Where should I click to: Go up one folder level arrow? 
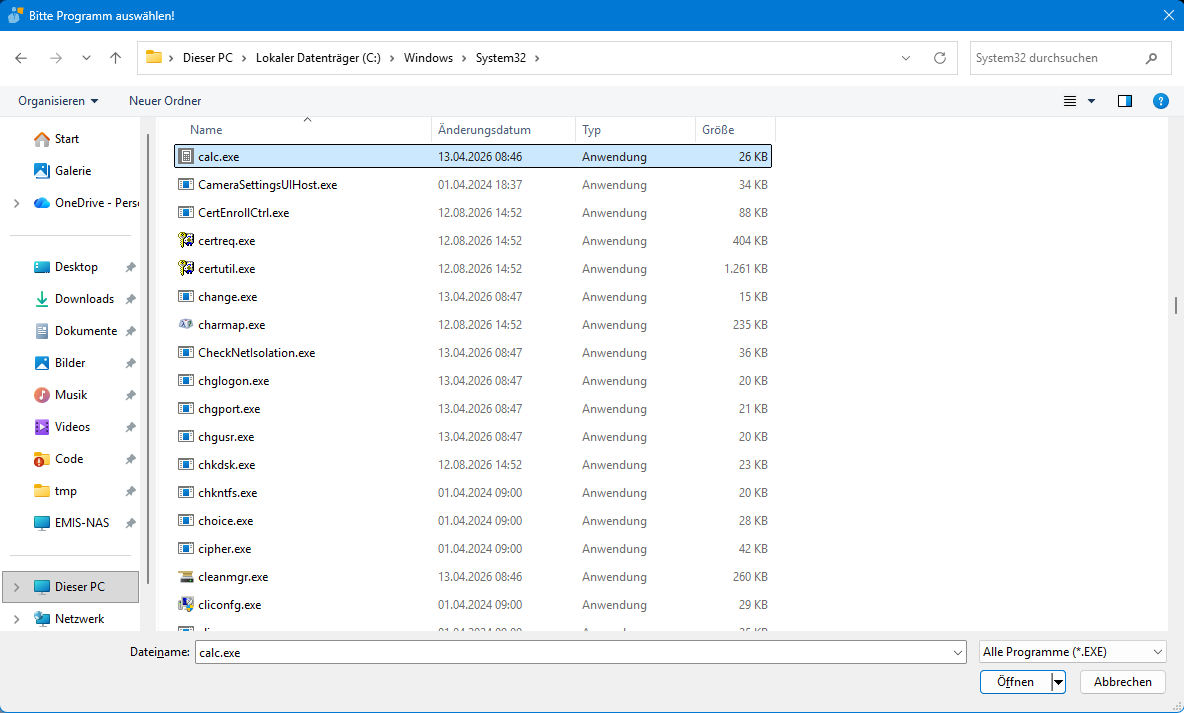coord(116,58)
